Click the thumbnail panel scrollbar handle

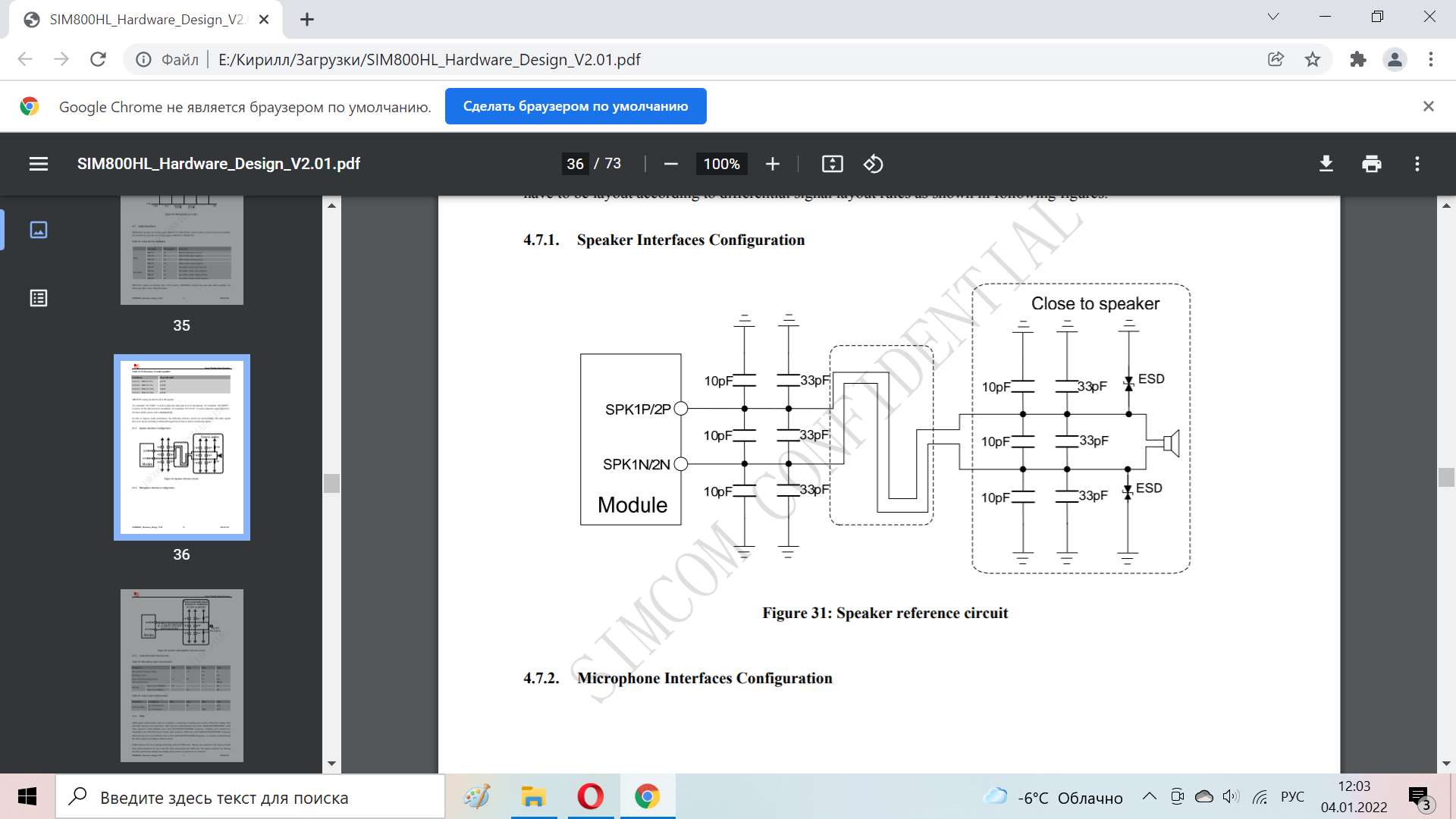331,483
